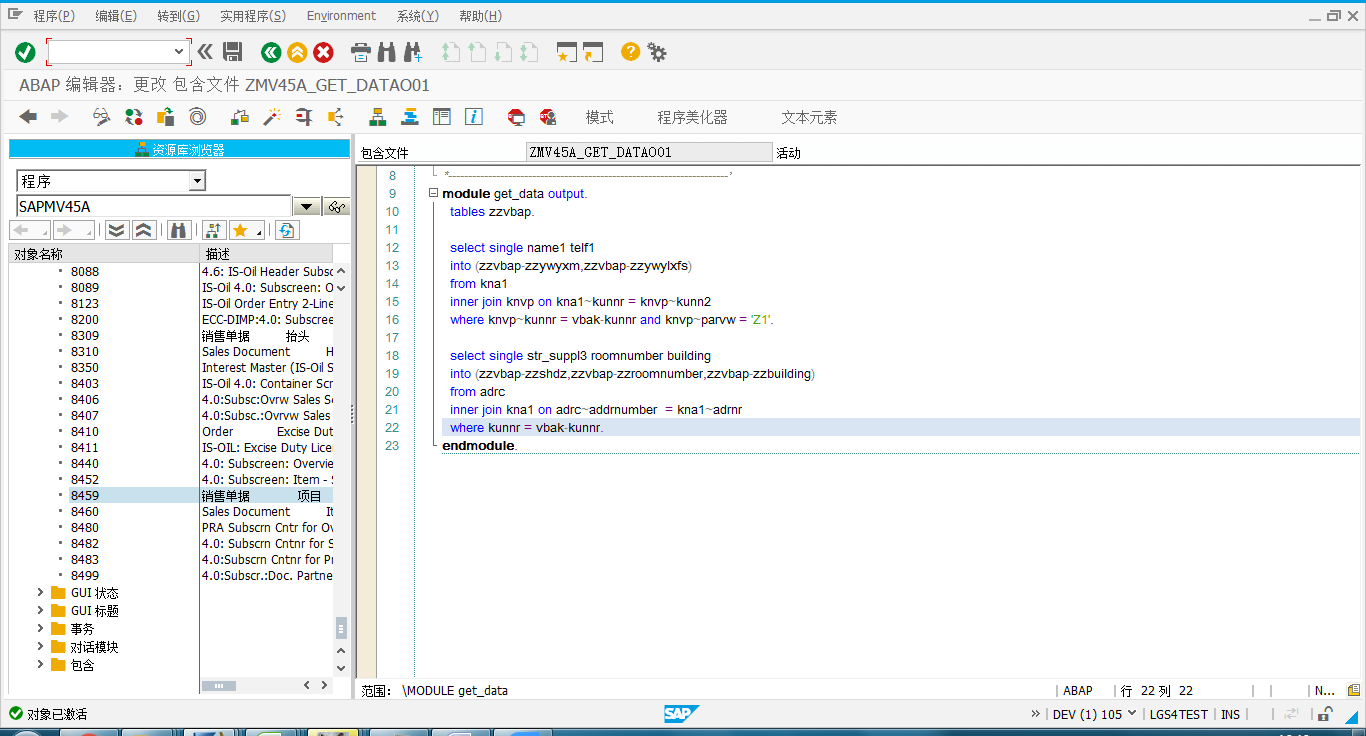Click the left Back arrow in application toolbar
The height and width of the screenshot is (736, 1366).
(28, 117)
